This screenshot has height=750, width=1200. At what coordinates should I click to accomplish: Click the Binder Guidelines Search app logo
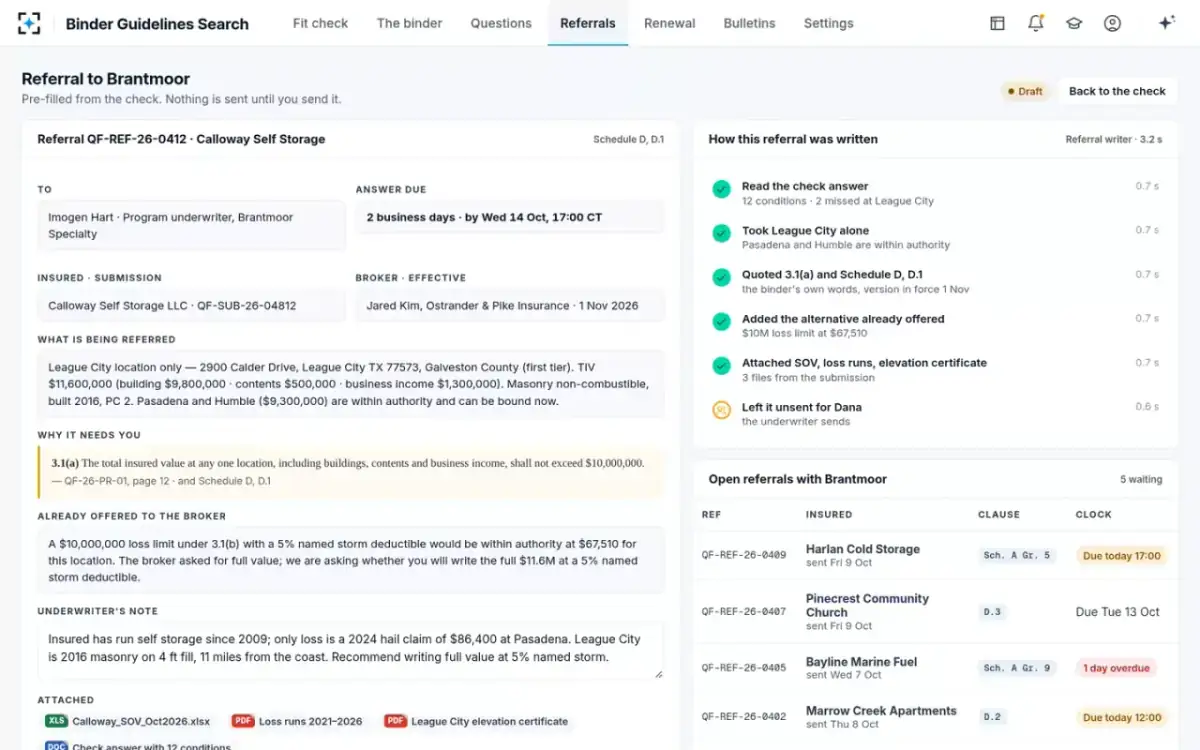pyautogui.click(x=30, y=23)
